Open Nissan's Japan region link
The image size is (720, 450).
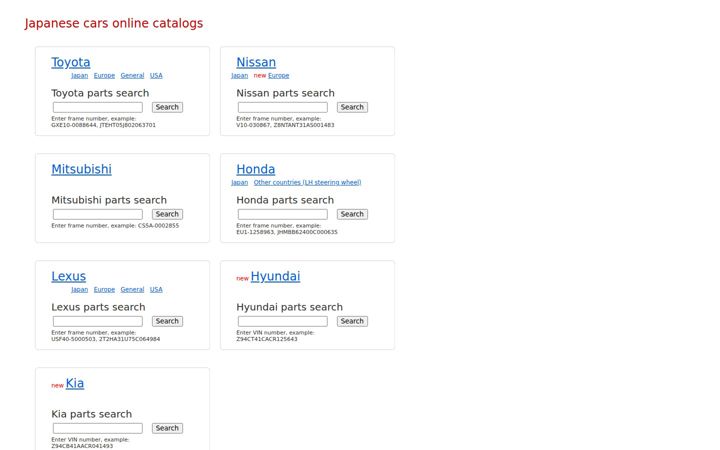(x=239, y=75)
